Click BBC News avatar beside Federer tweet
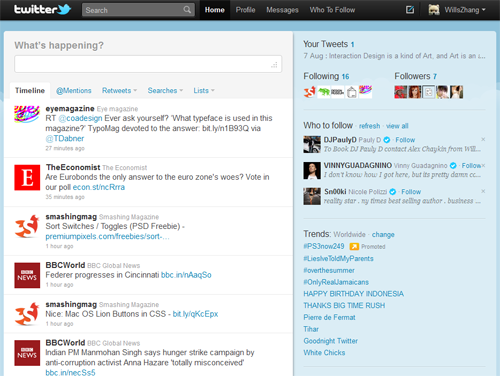 click(x=27, y=275)
